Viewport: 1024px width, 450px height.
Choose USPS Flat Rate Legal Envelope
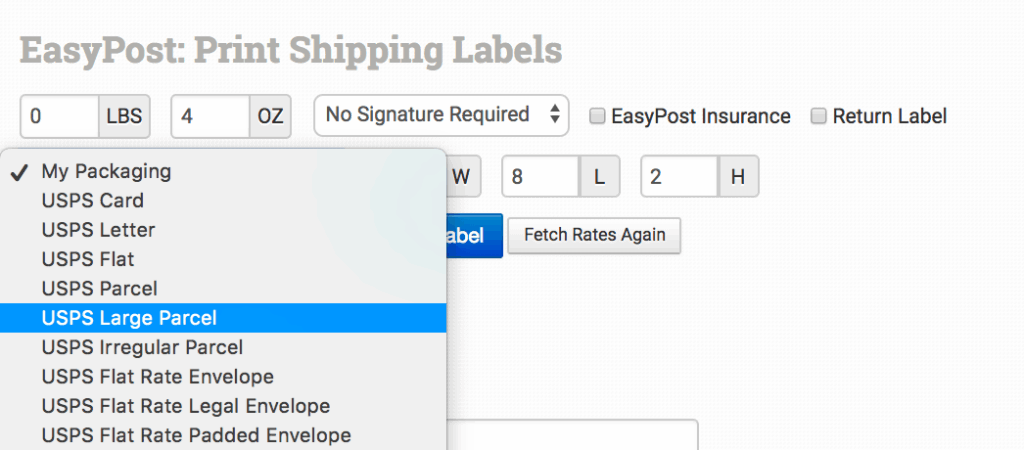click(186, 406)
